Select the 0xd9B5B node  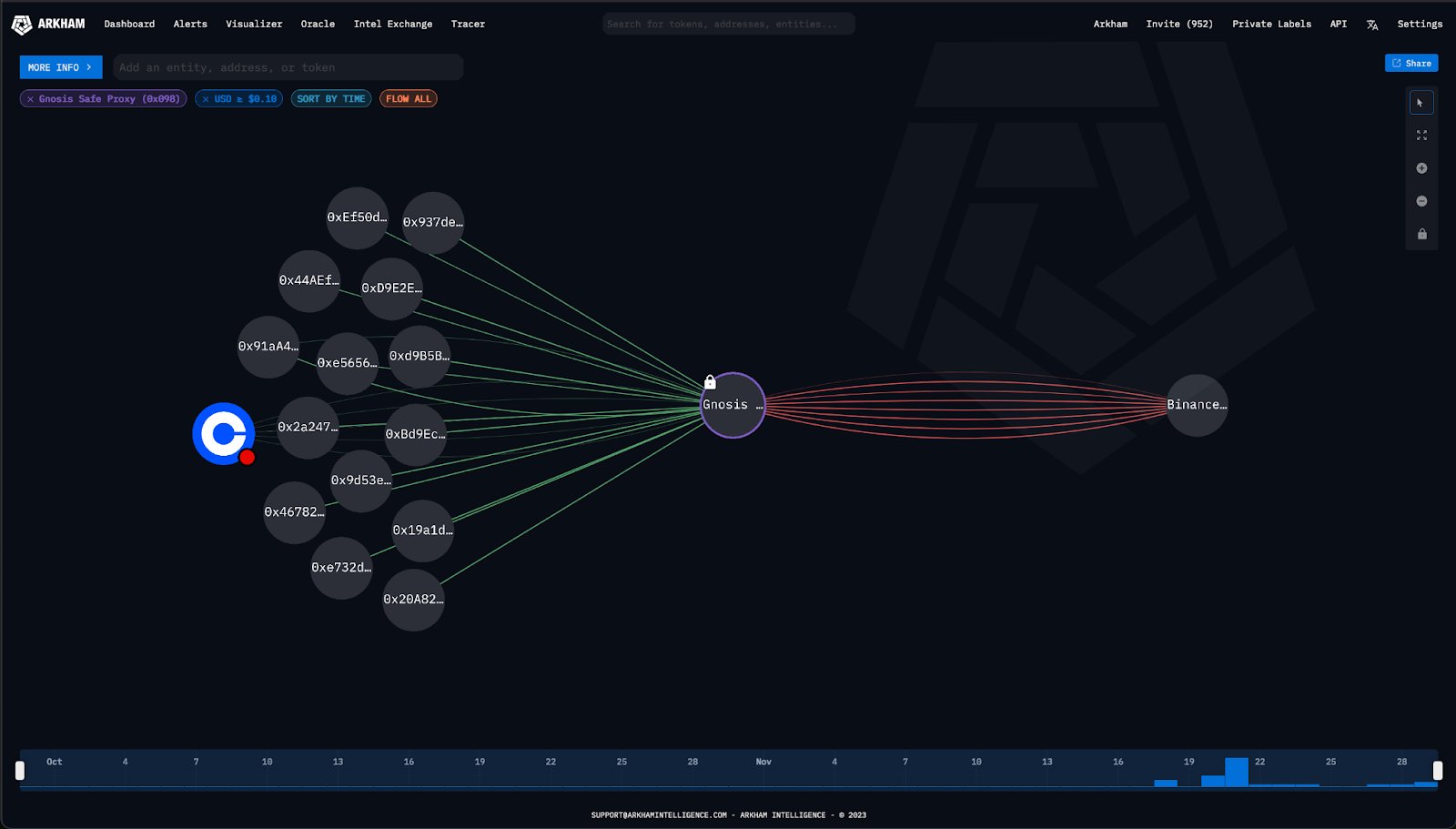419,356
